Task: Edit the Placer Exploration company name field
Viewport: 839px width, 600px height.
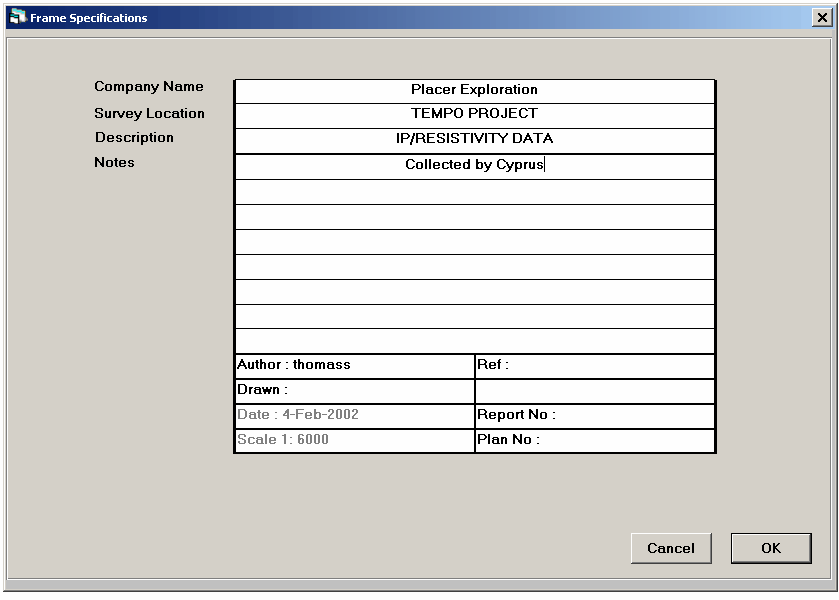Action: point(475,91)
